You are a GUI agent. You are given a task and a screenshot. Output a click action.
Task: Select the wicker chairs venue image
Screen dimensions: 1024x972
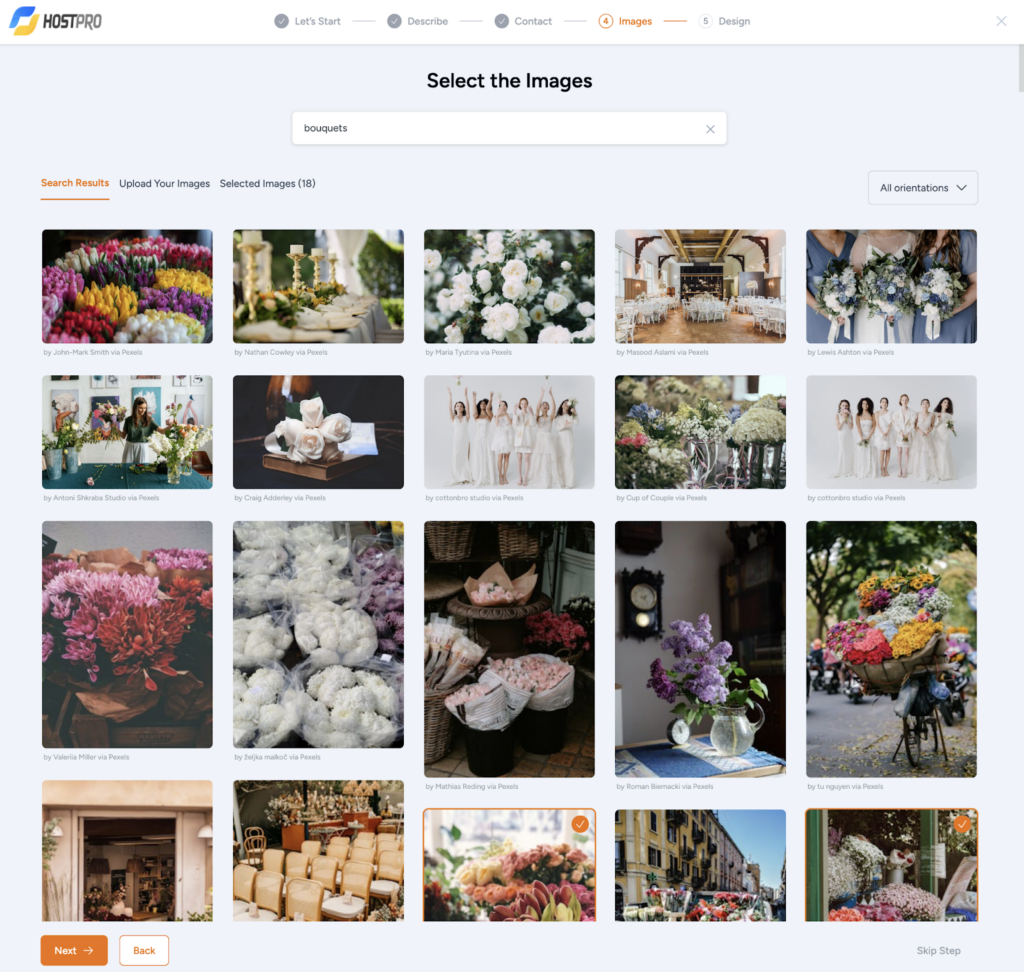[318, 850]
